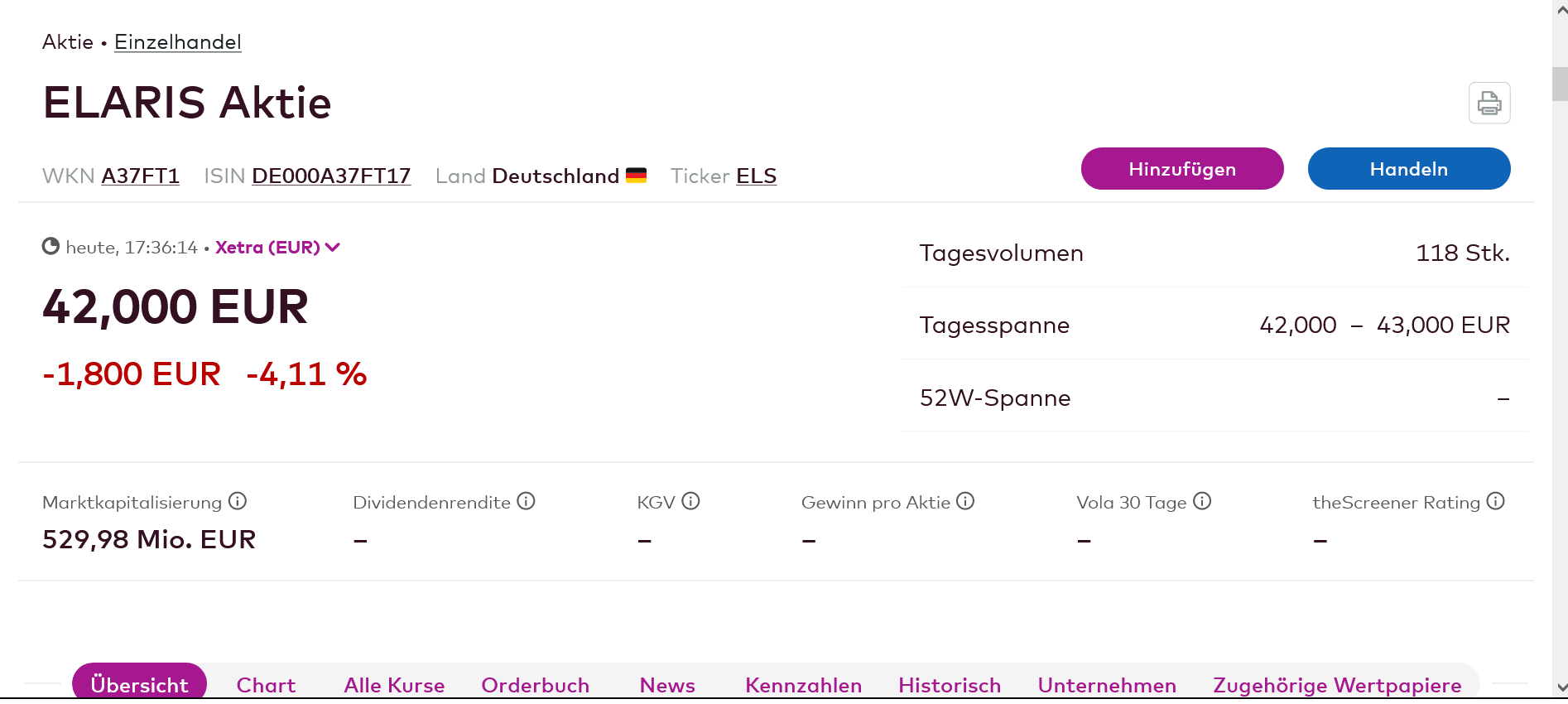Follow the Einzelhandel breadcrumb link
The image size is (1568, 704).
178,42
